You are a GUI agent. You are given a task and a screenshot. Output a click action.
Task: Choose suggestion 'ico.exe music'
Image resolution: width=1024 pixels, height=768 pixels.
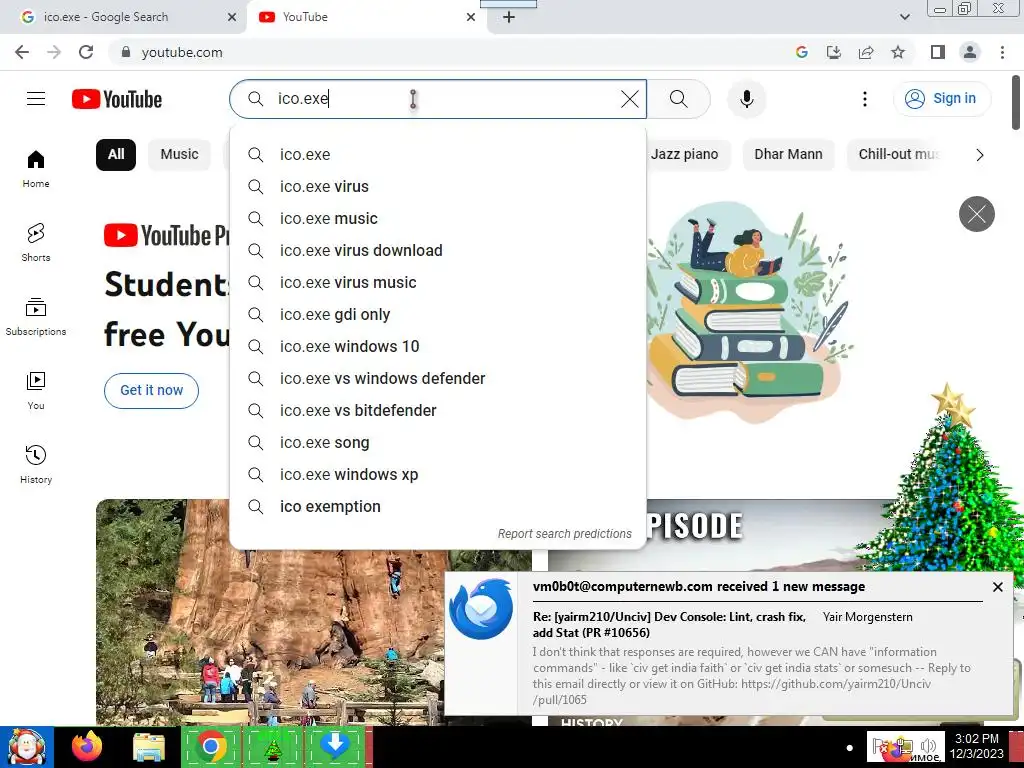click(x=438, y=219)
